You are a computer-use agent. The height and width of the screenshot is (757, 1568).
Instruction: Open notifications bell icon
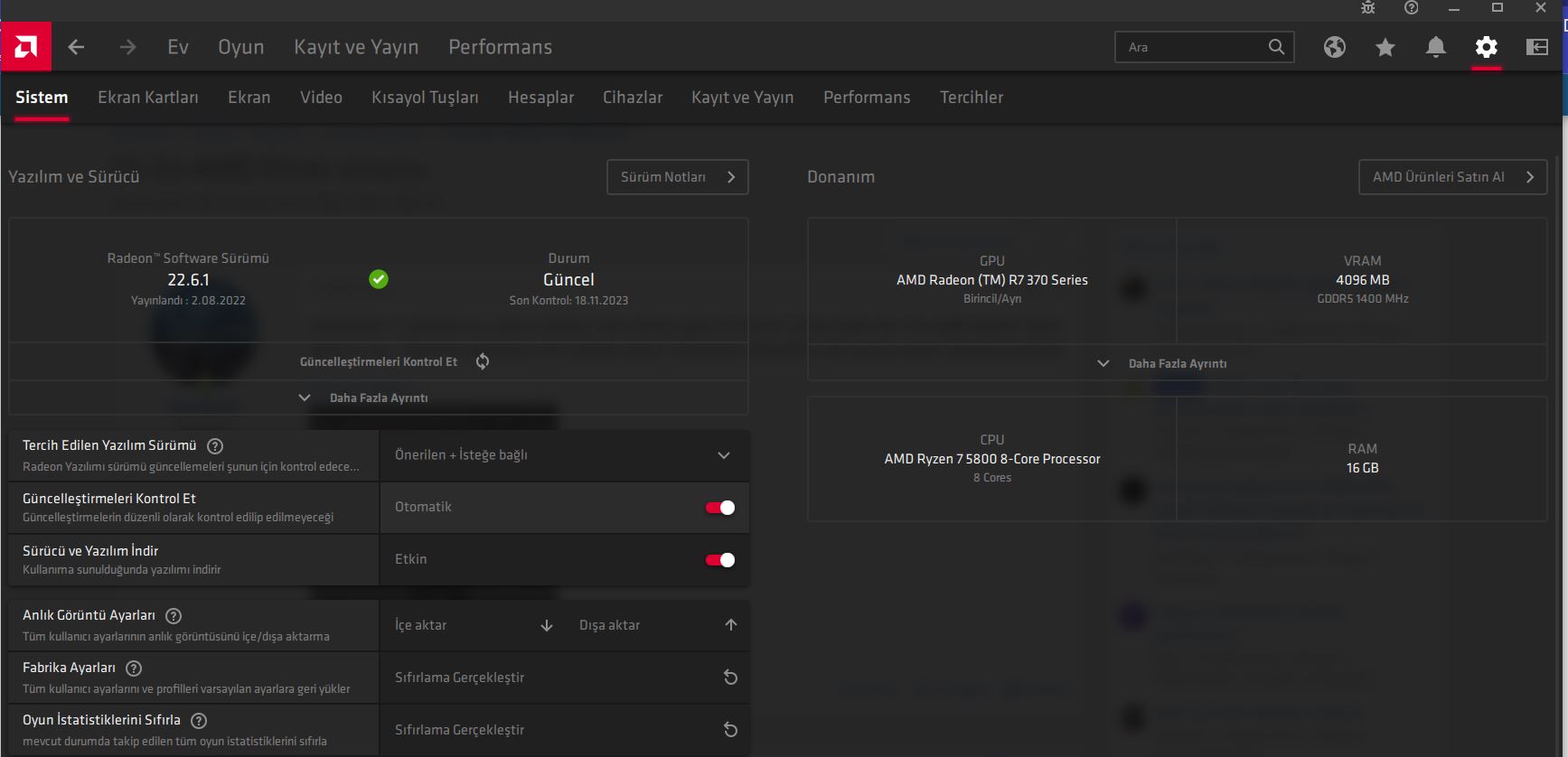[1436, 47]
